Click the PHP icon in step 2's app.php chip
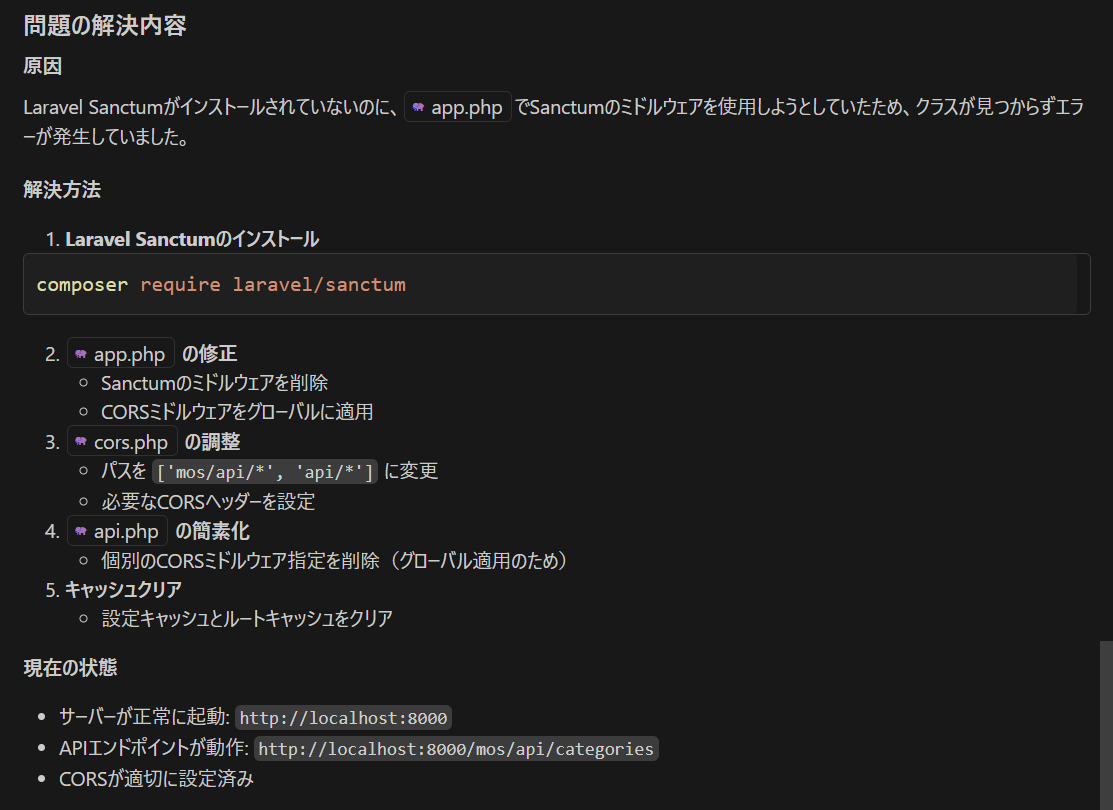 81,354
